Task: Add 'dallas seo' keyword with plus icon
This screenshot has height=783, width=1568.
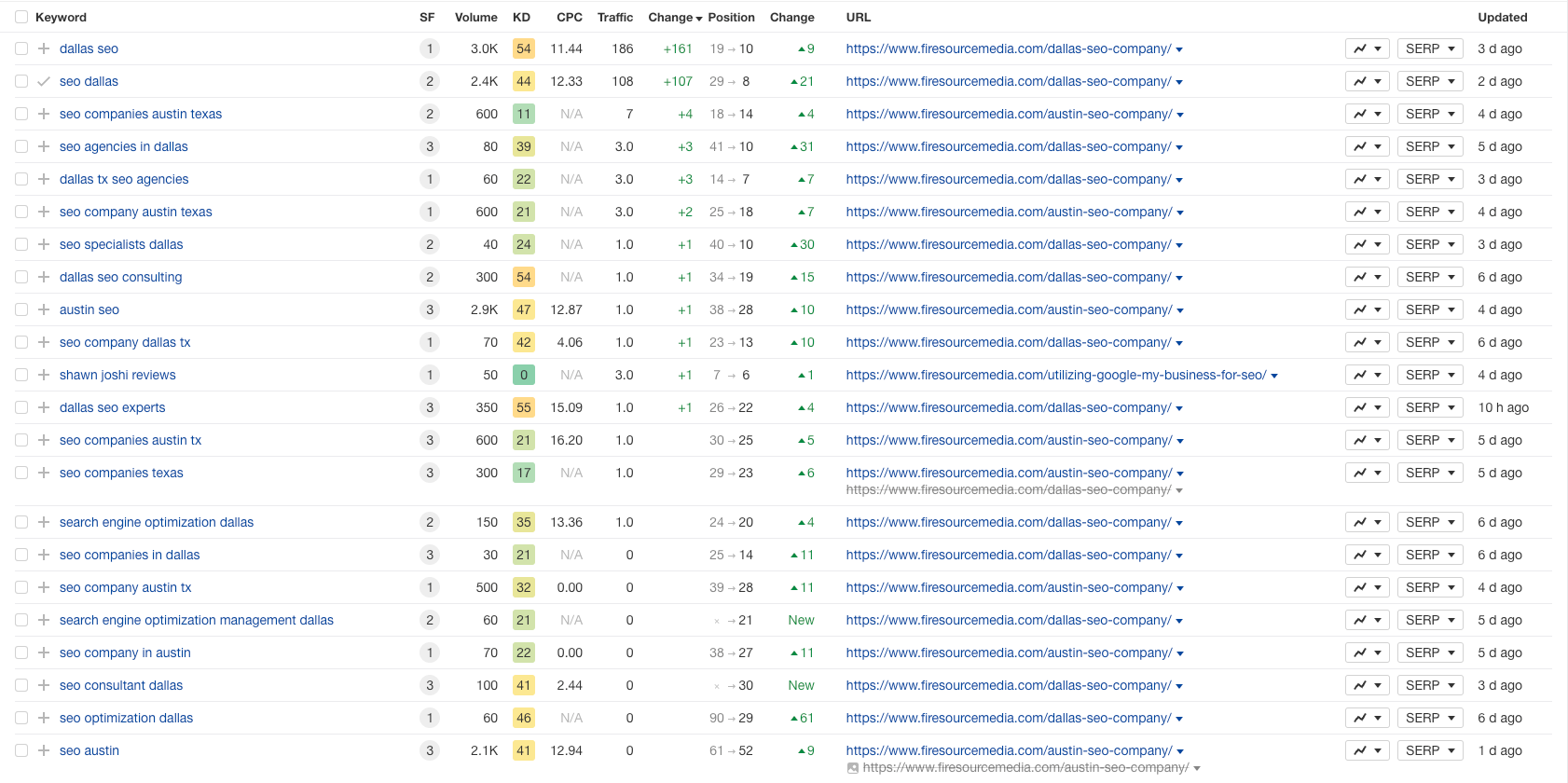Action: (44, 48)
